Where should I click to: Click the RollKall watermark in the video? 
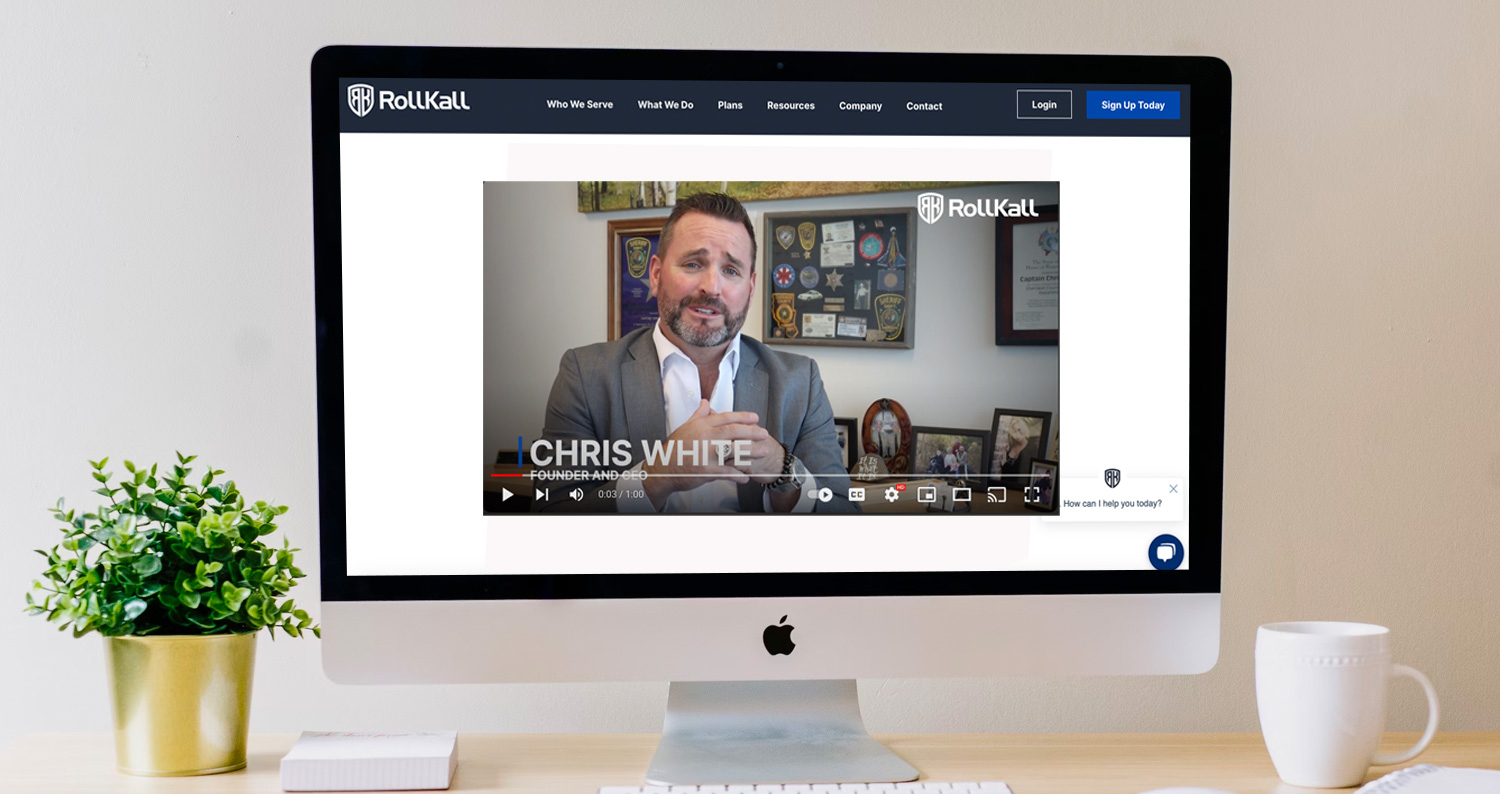(x=978, y=208)
